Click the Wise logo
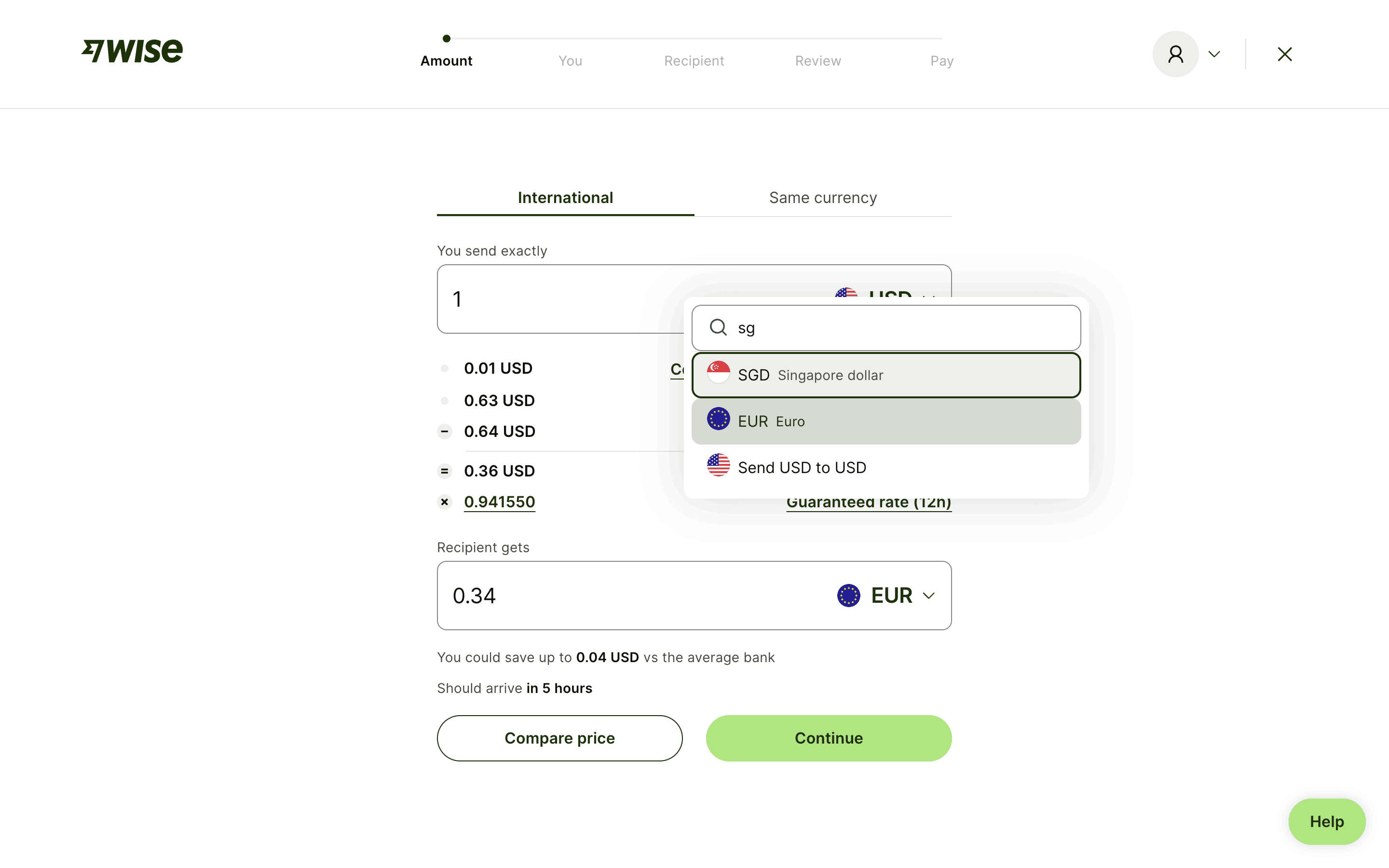 point(133,51)
